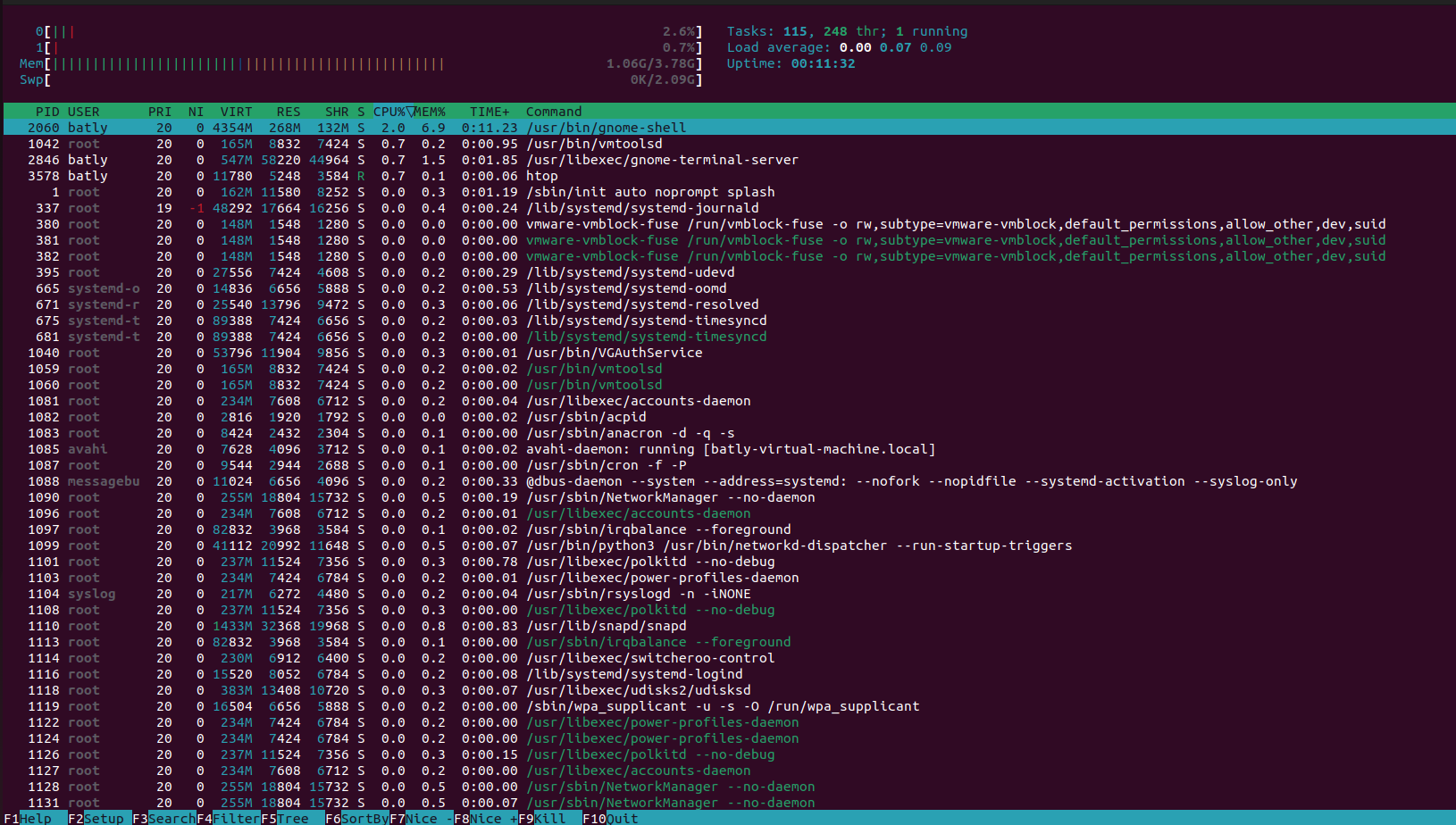The width and height of the screenshot is (1456, 825).
Task: Select the gnome-terminal-server process row
Action: [661, 160]
